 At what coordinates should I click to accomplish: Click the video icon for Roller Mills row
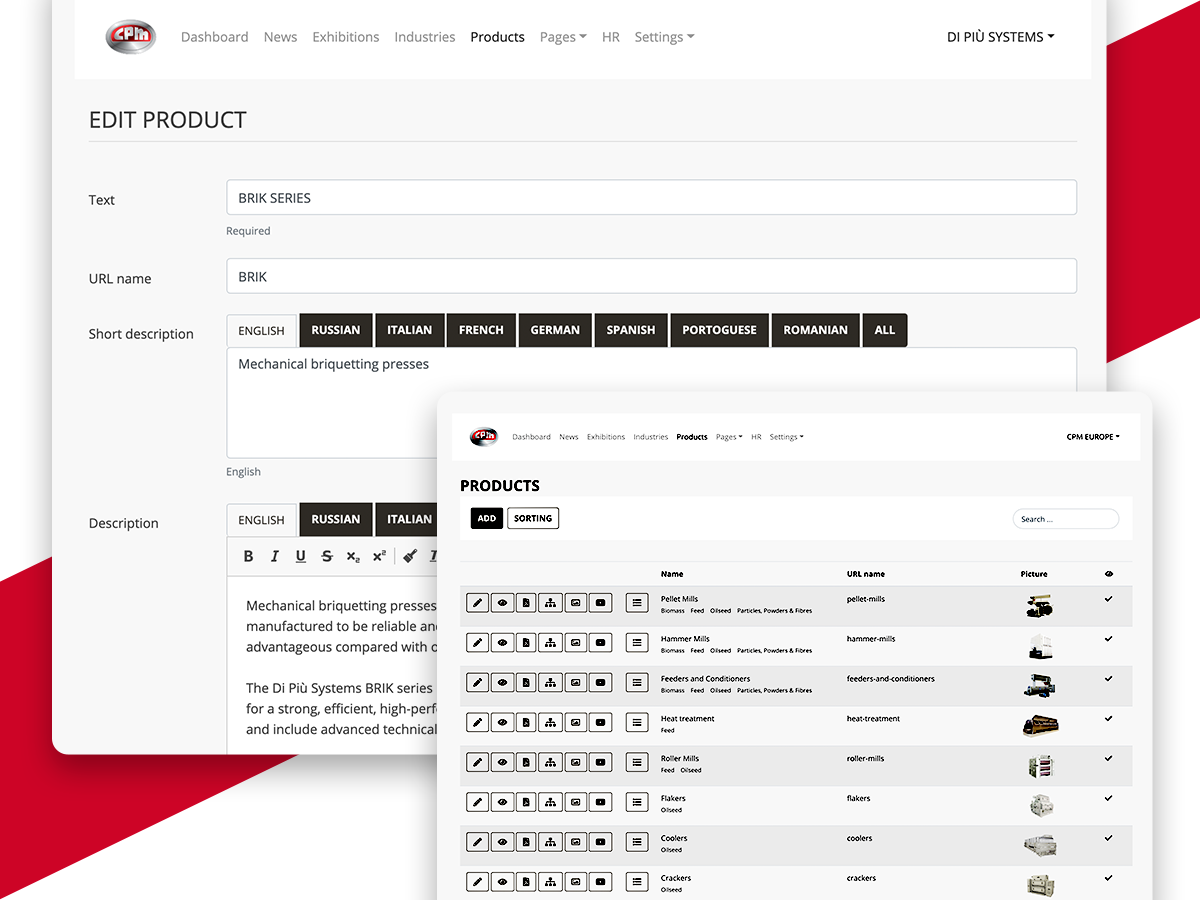(600, 762)
